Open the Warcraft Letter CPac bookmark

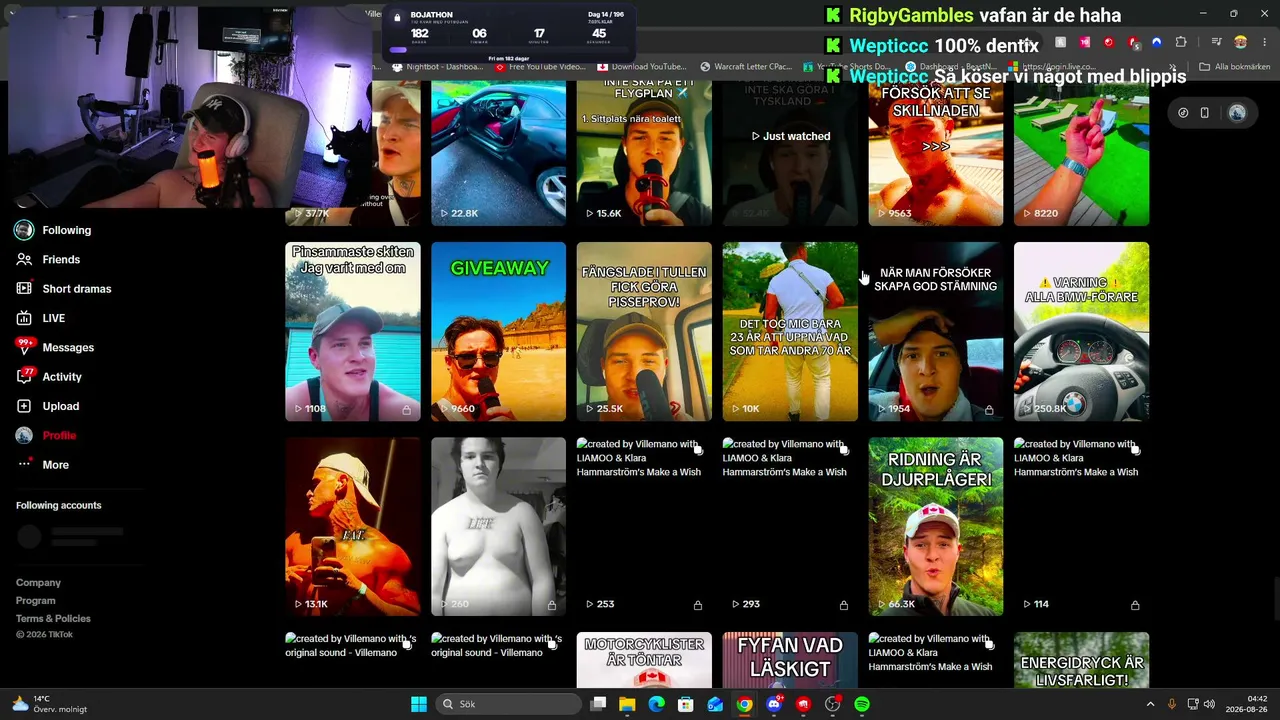(747, 67)
